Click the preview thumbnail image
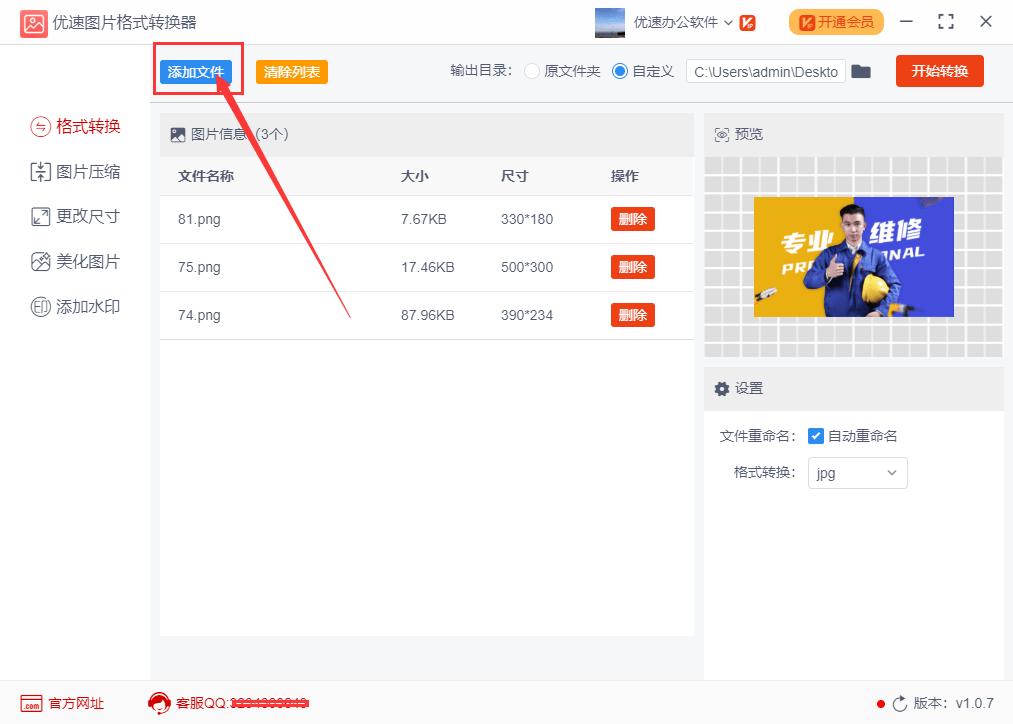 pos(853,257)
